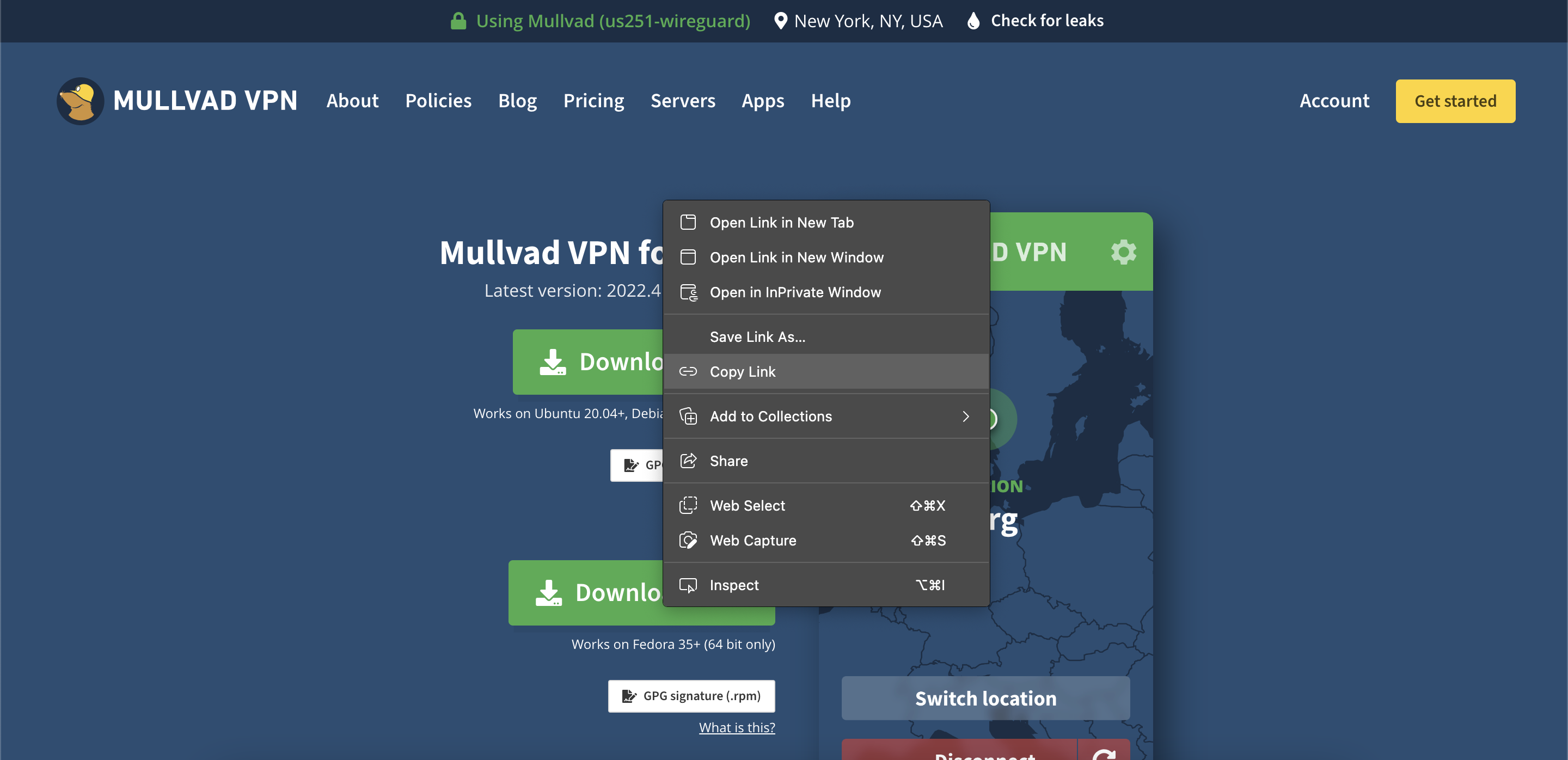Click the Inspect option in context menu
This screenshot has width=1568, height=760.
[x=734, y=584]
